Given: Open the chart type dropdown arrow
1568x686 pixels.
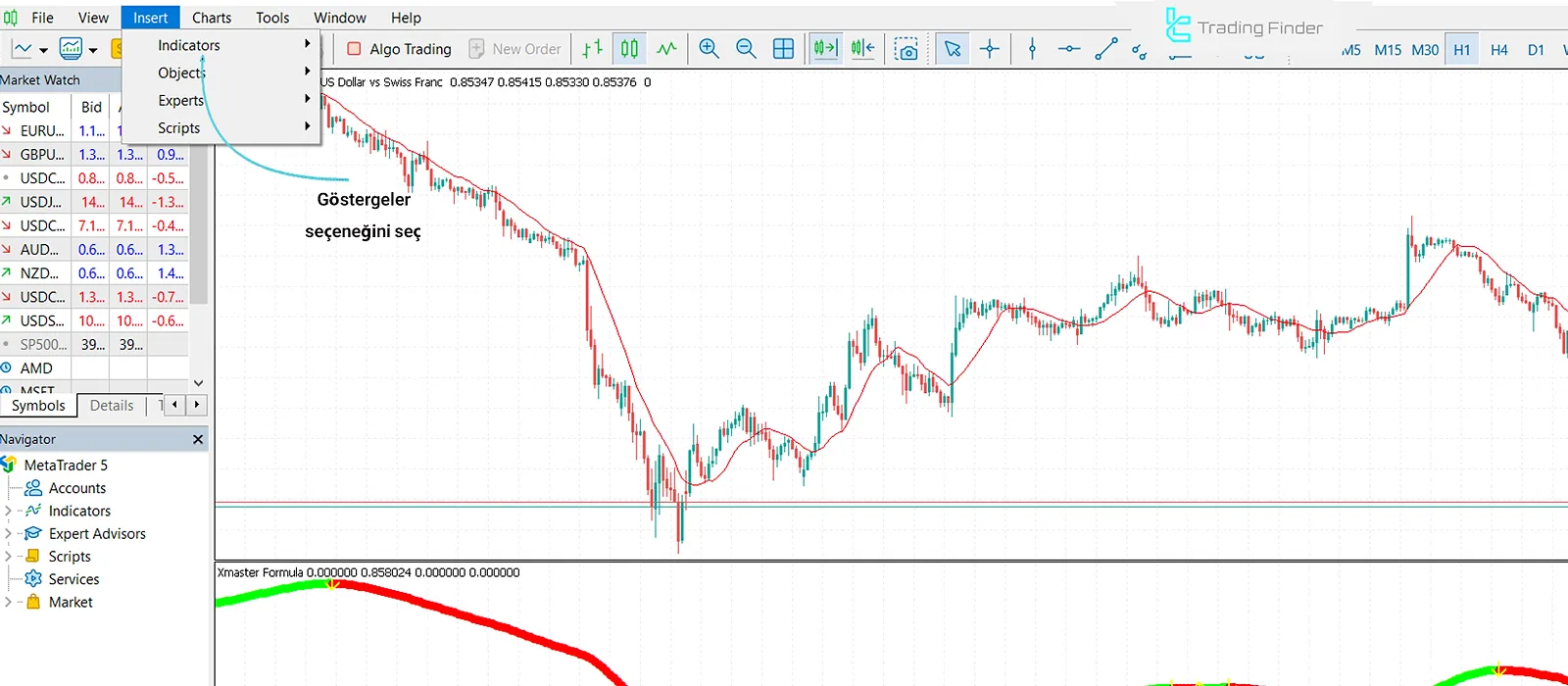Looking at the screenshot, I should [x=43, y=50].
